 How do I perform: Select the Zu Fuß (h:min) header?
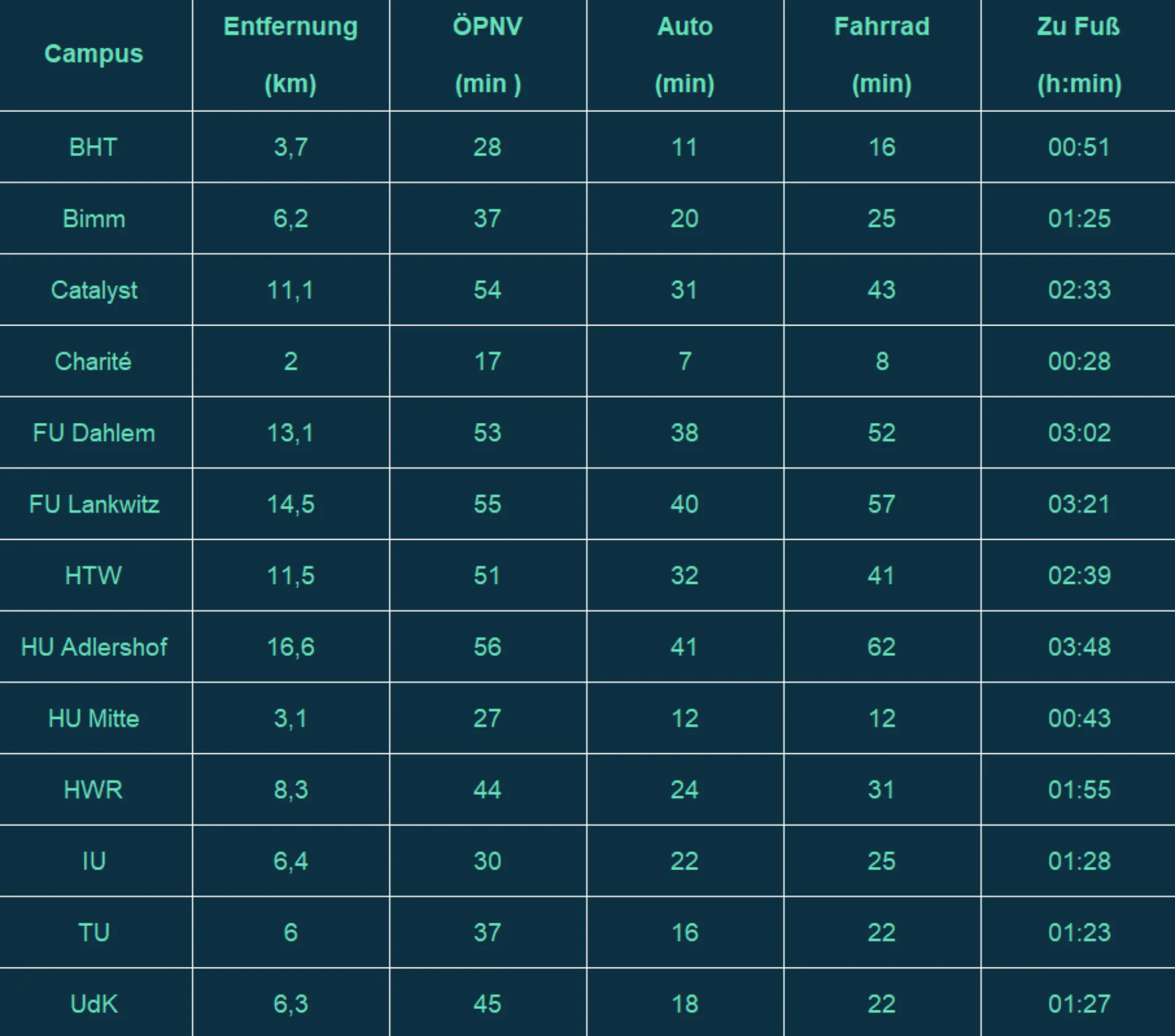(1079, 54)
